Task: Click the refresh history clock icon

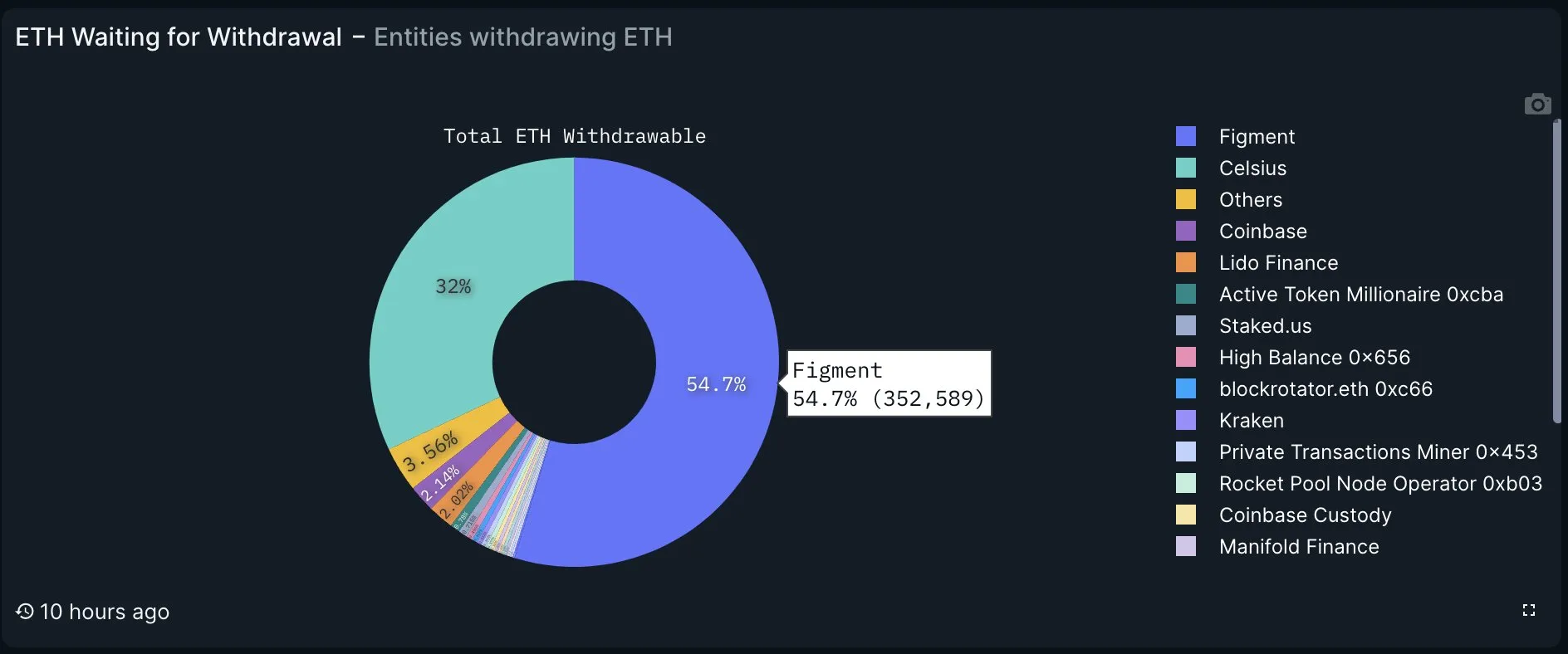Action: pos(23,612)
